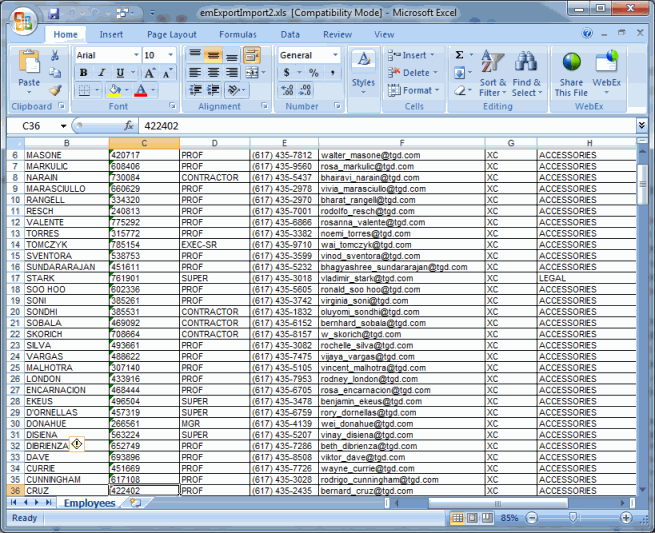Align text right
The width and height of the screenshot is (655, 533).
click(231, 73)
